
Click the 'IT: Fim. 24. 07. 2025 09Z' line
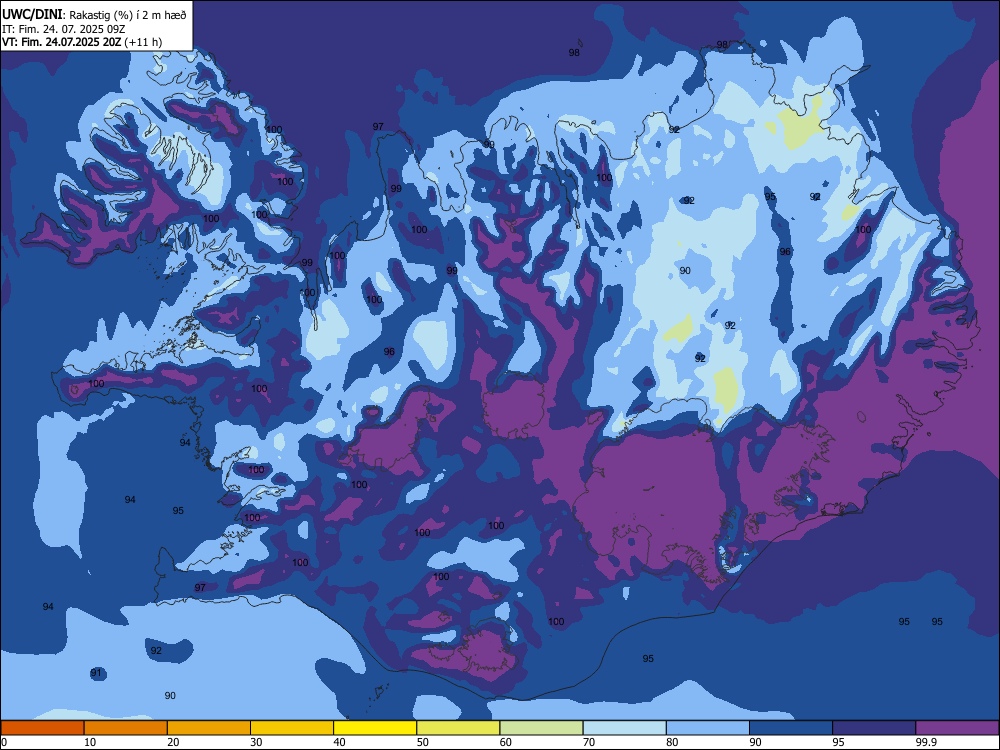tap(64, 29)
